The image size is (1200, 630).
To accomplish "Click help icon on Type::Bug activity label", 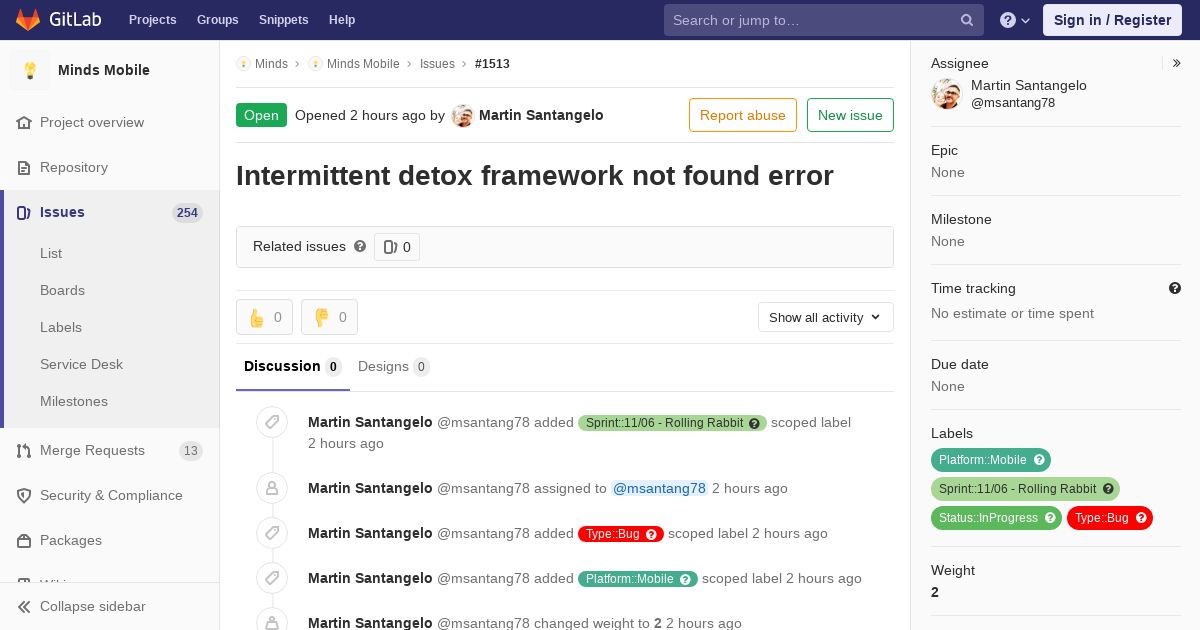I will tap(652, 534).
